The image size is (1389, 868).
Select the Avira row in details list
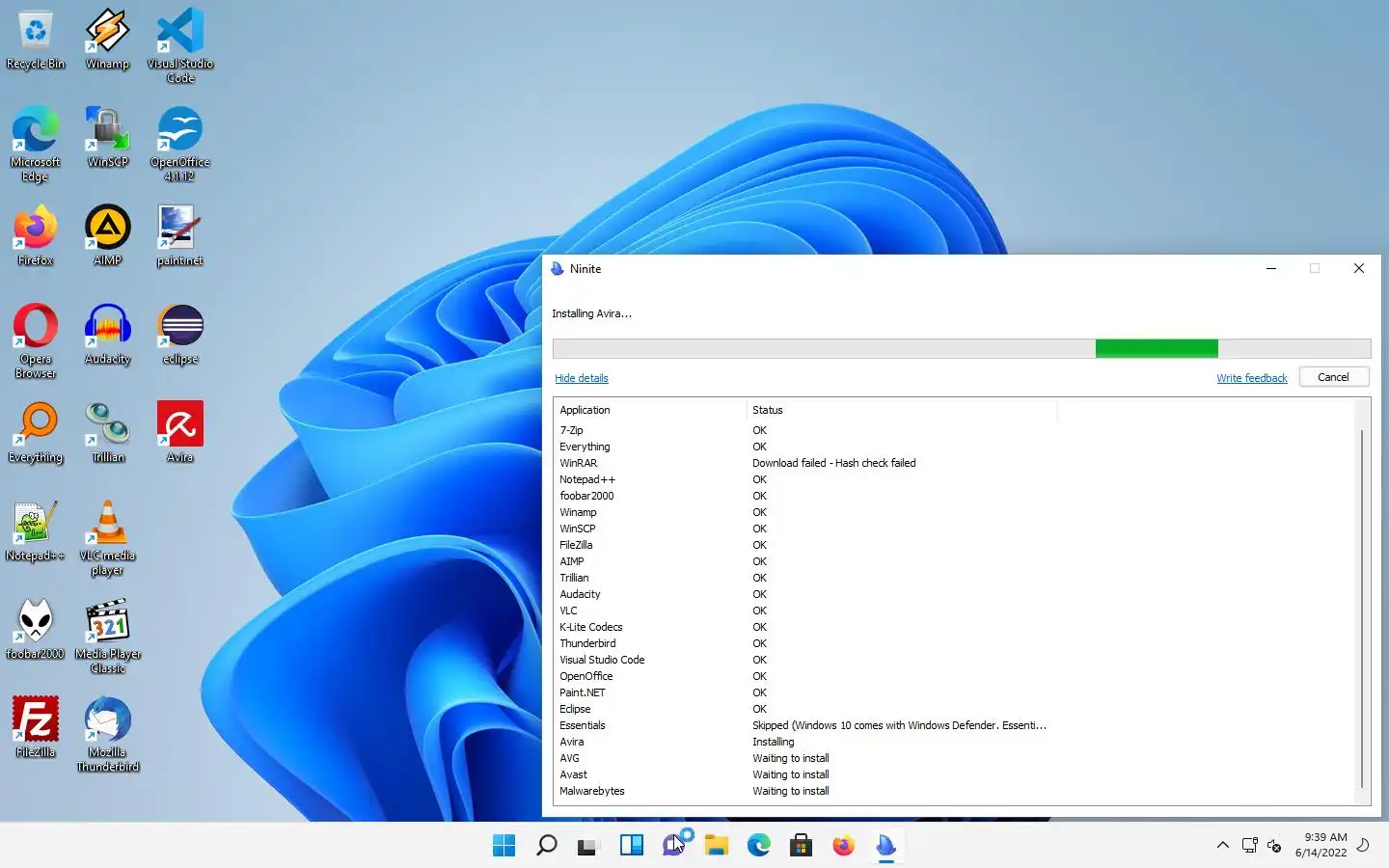(x=955, y=742)
